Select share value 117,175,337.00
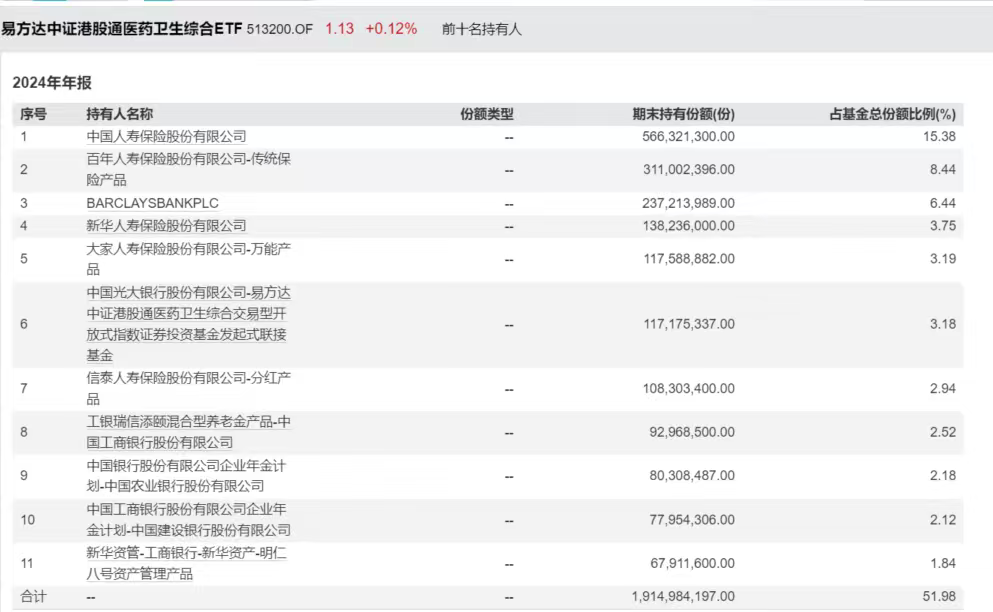 [x=689, y=324]
